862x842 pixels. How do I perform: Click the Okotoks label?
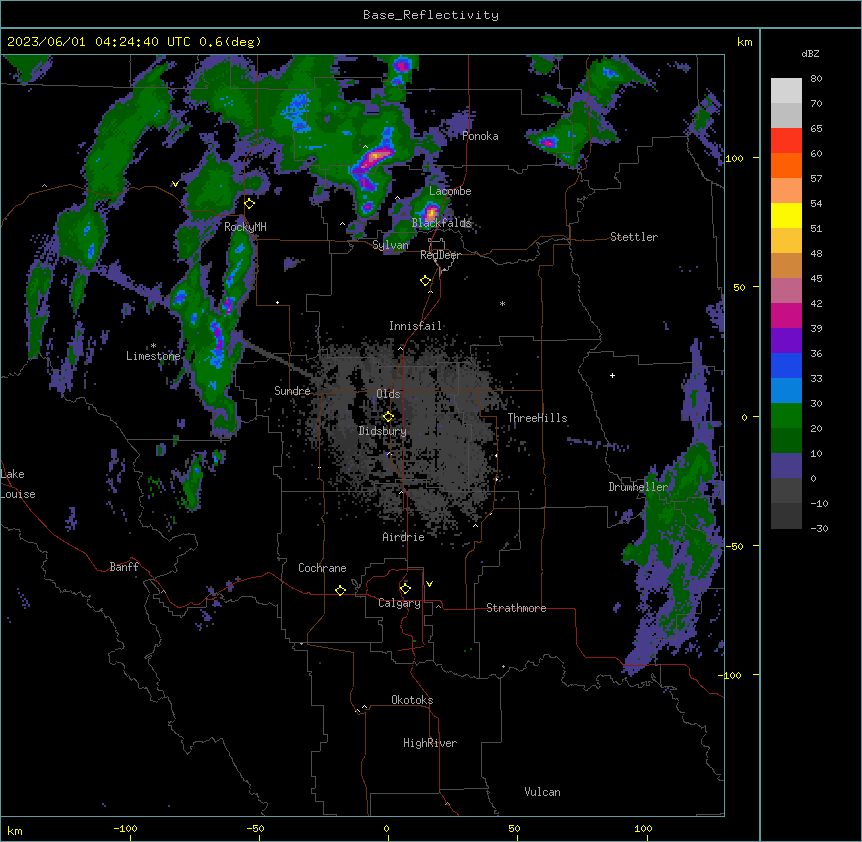pyautogui.click(x=412, y=700)
